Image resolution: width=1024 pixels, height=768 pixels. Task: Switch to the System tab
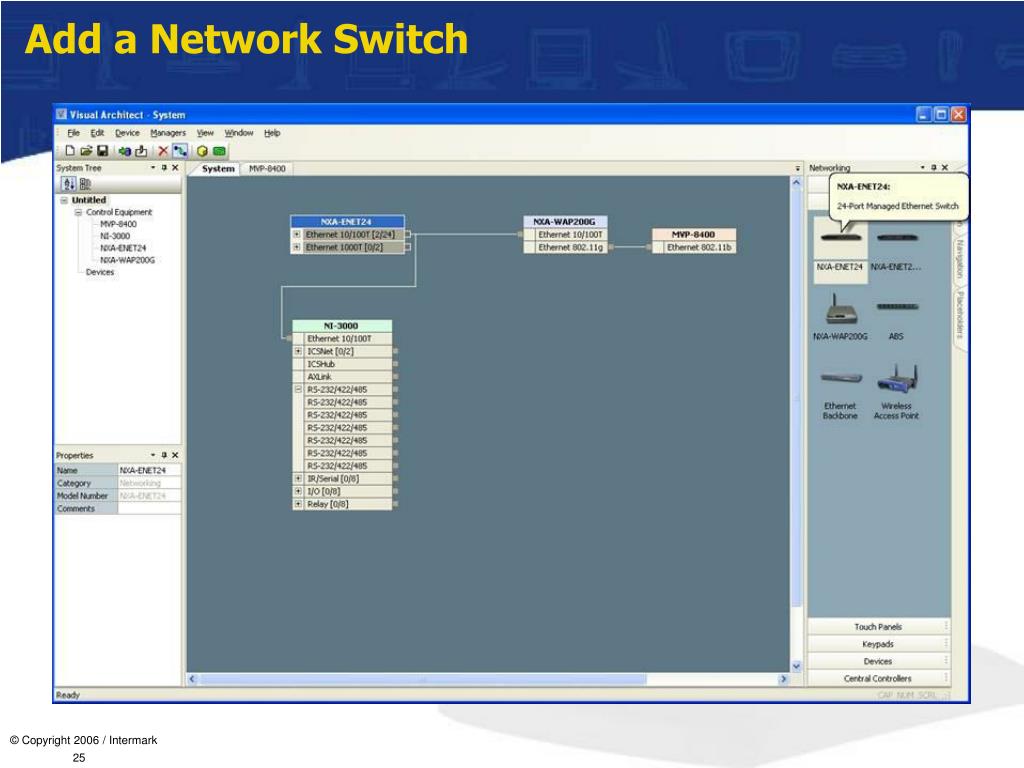[x=217, y=168]
